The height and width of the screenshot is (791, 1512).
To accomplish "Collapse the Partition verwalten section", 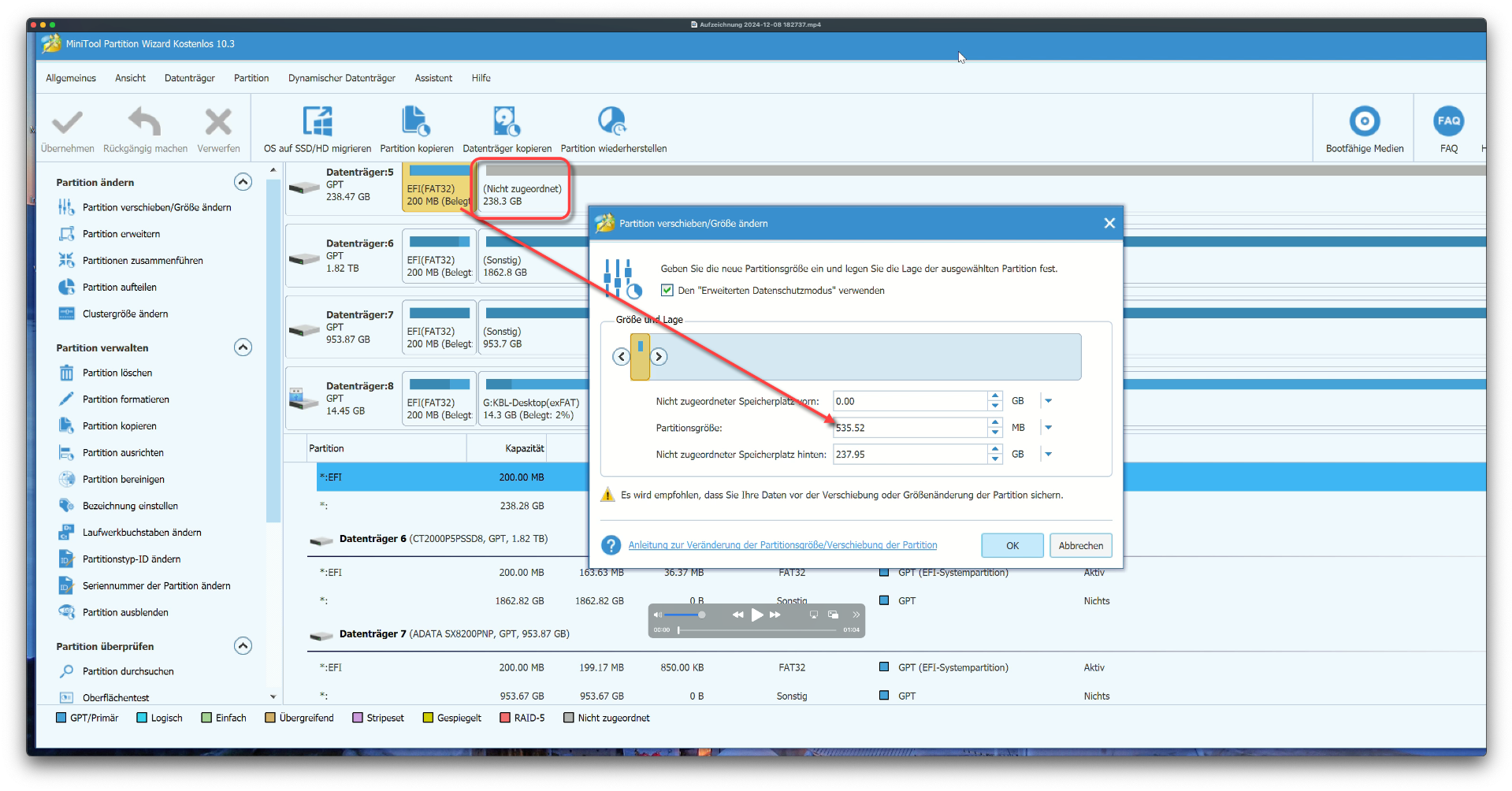I will pyautogui.click(x=243, y=347).
